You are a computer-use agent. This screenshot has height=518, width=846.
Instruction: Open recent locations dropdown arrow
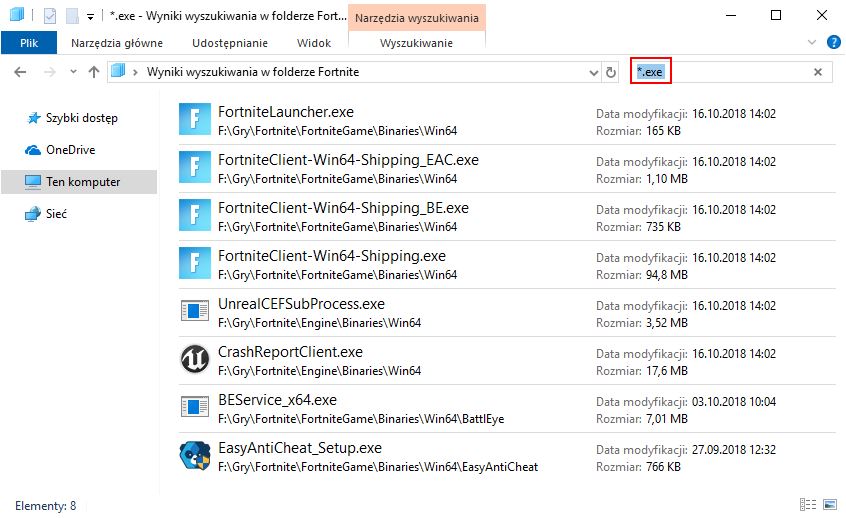(x=73, y=72)
